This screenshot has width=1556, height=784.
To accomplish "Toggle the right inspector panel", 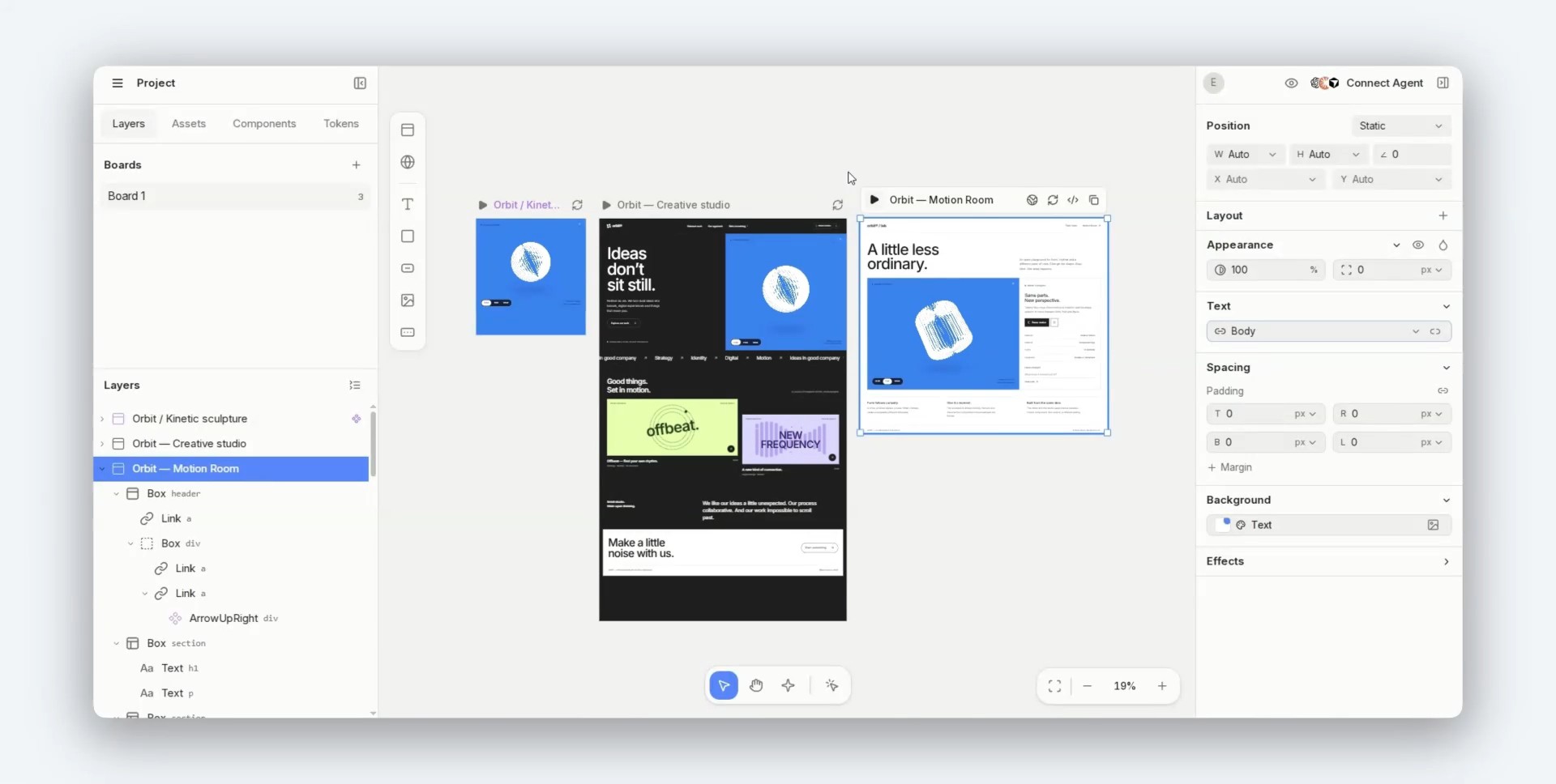I will click(x=1443, y=83).
